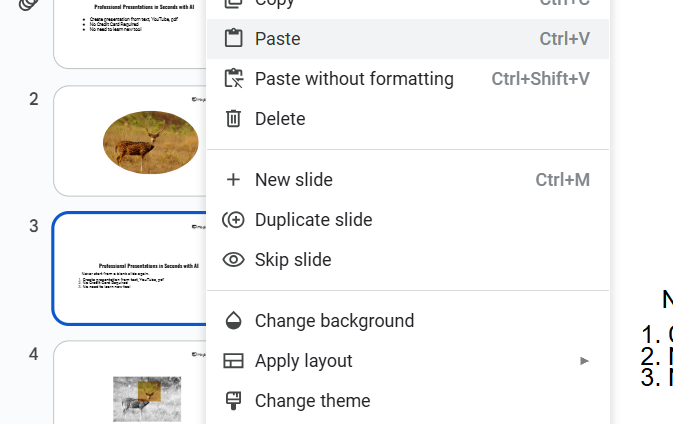The width and height of the screenshot is (673, 424).
Task: Select highlighted slide 3 thumbnail
Action: [x=130, y=268]
